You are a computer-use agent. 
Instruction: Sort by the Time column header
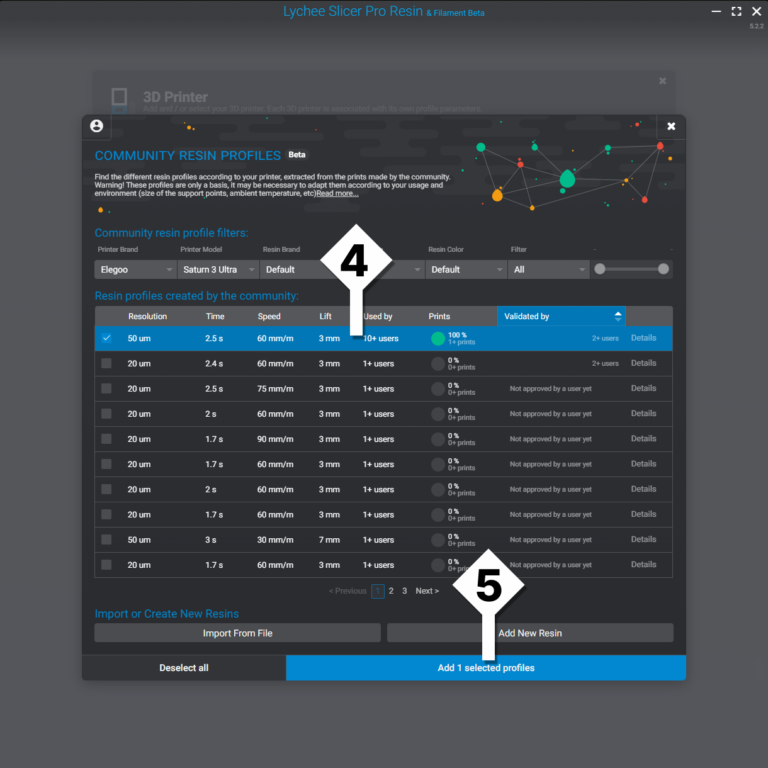click(215, 316)
